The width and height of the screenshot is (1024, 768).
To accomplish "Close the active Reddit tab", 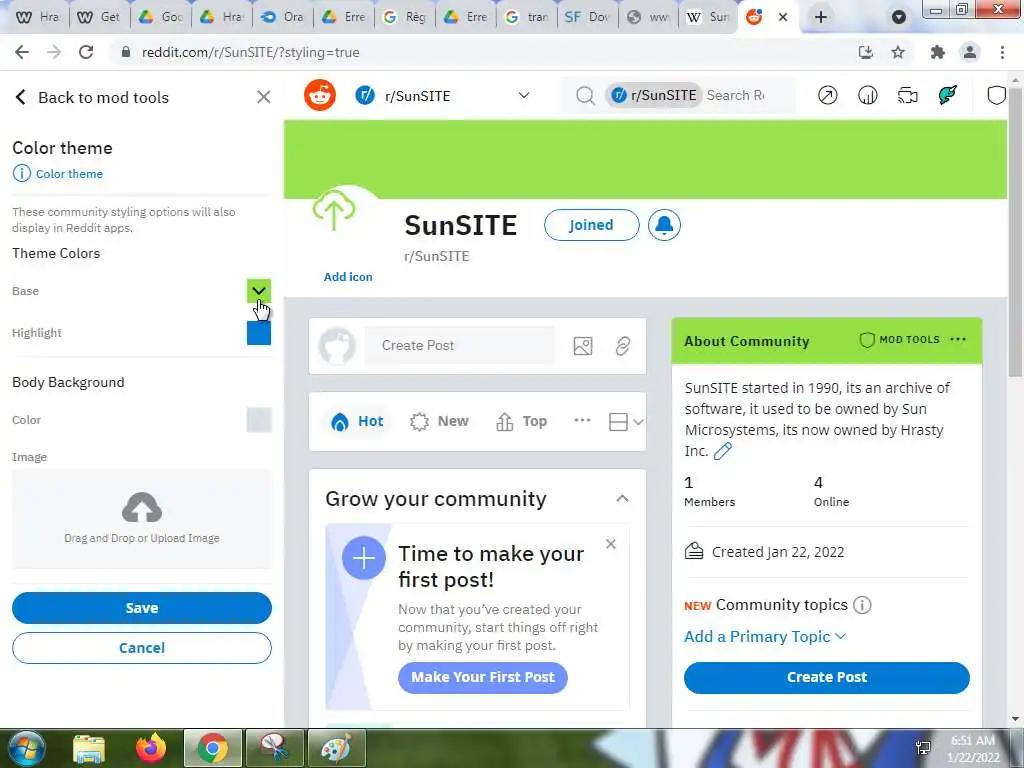I will coord(783,18).
